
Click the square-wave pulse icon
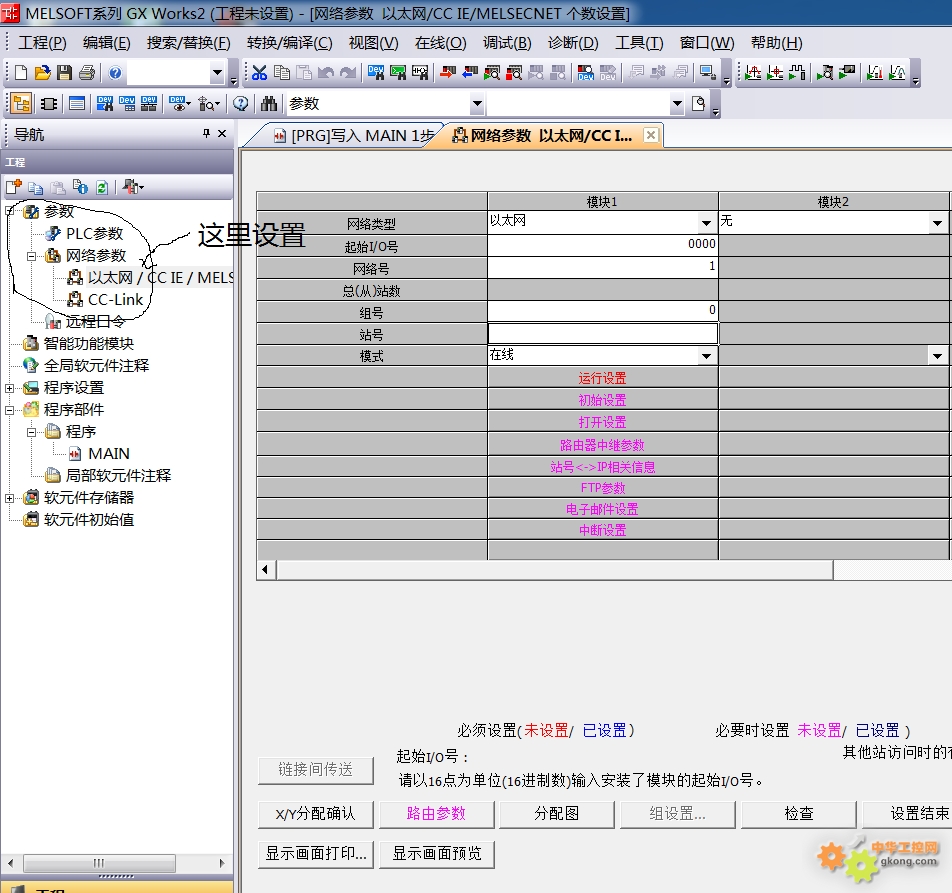797,73
